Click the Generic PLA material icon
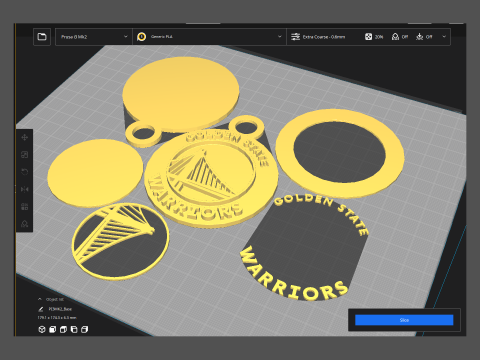The height and width of the screenshot is (360, 480). [141, 37]
